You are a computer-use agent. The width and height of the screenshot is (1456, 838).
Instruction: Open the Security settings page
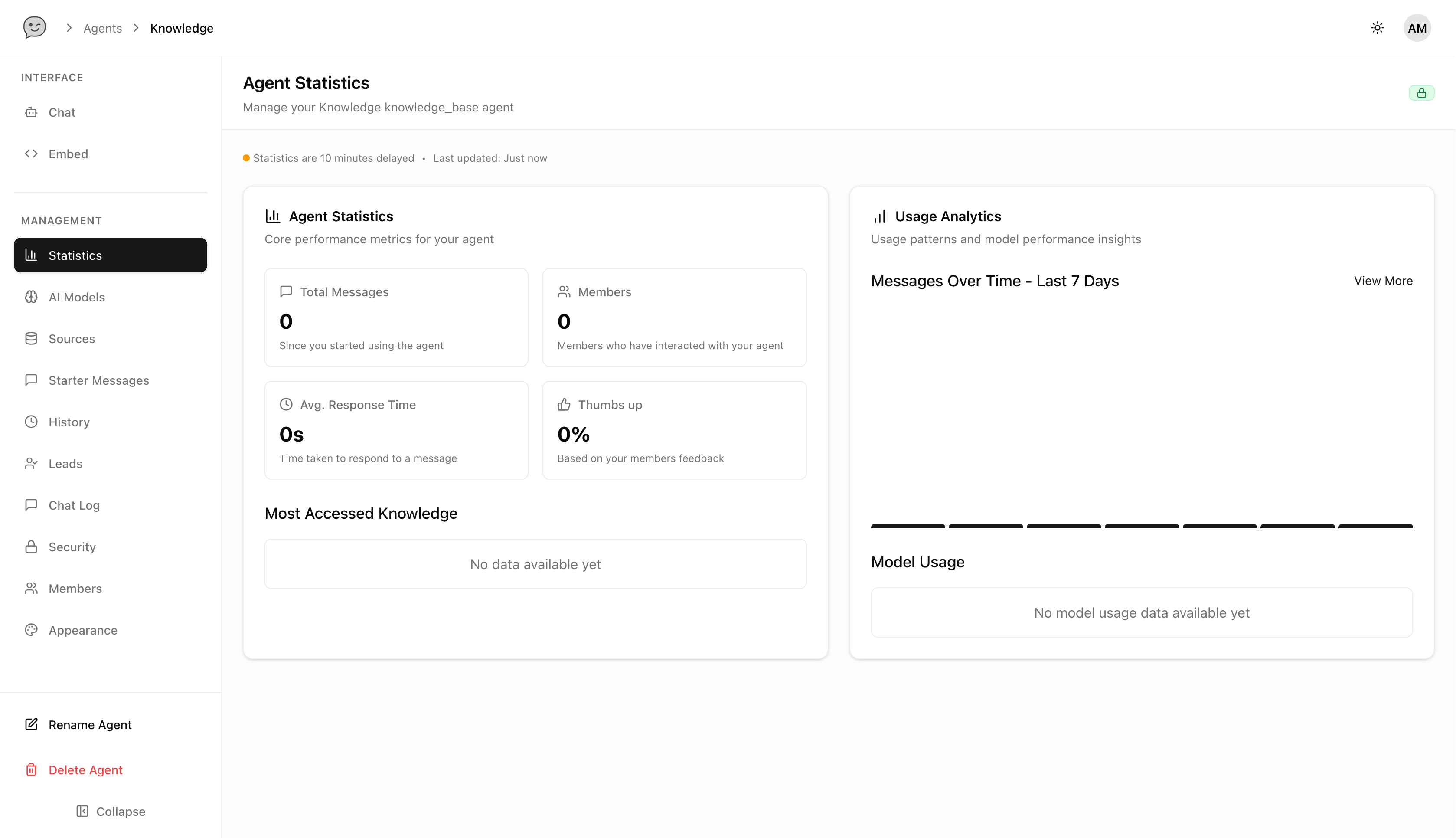[72, 547]
